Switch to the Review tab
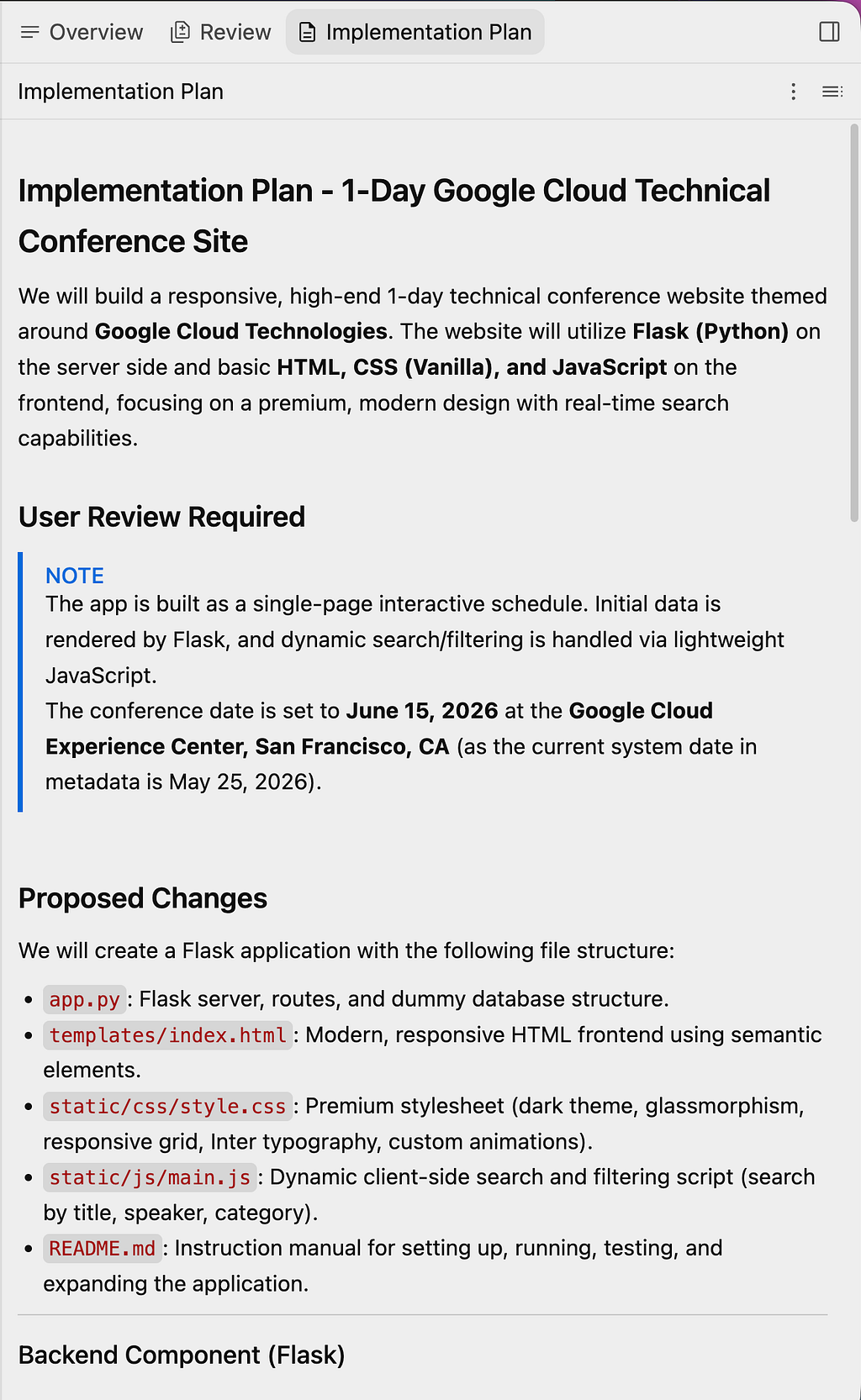Image resolution: width=861 pixels, height=1400 pixels. coord(221,32)
